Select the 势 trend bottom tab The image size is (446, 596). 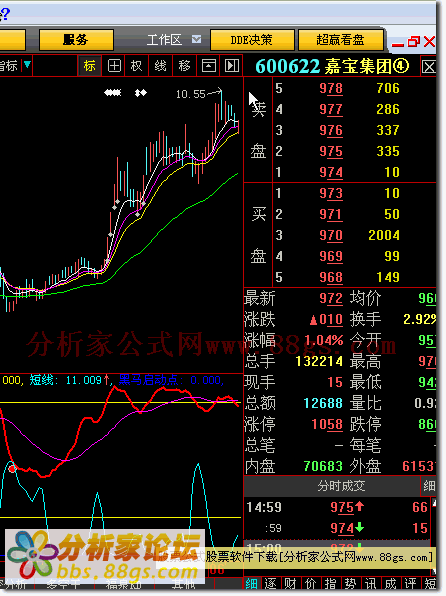tap(350, 583)
